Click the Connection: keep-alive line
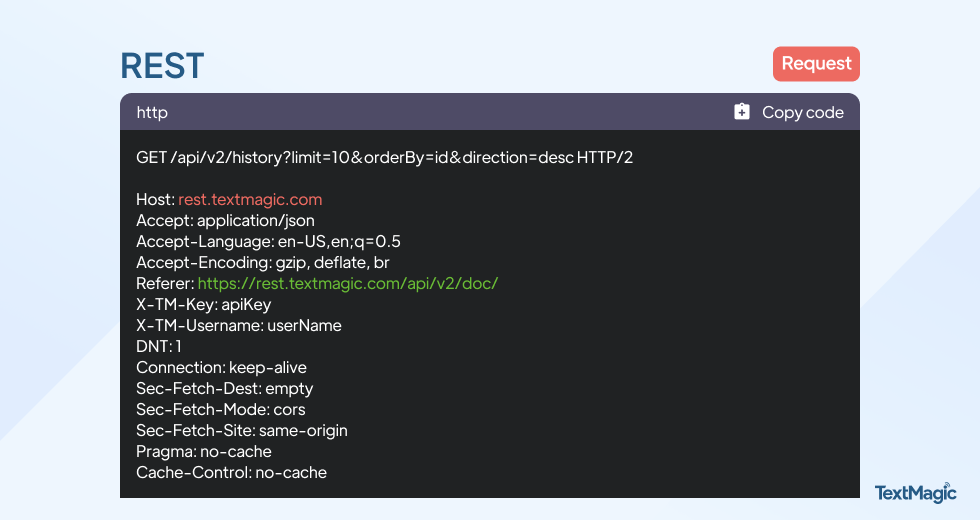Viewport: 980px width, 520px height. pos(221,368)
